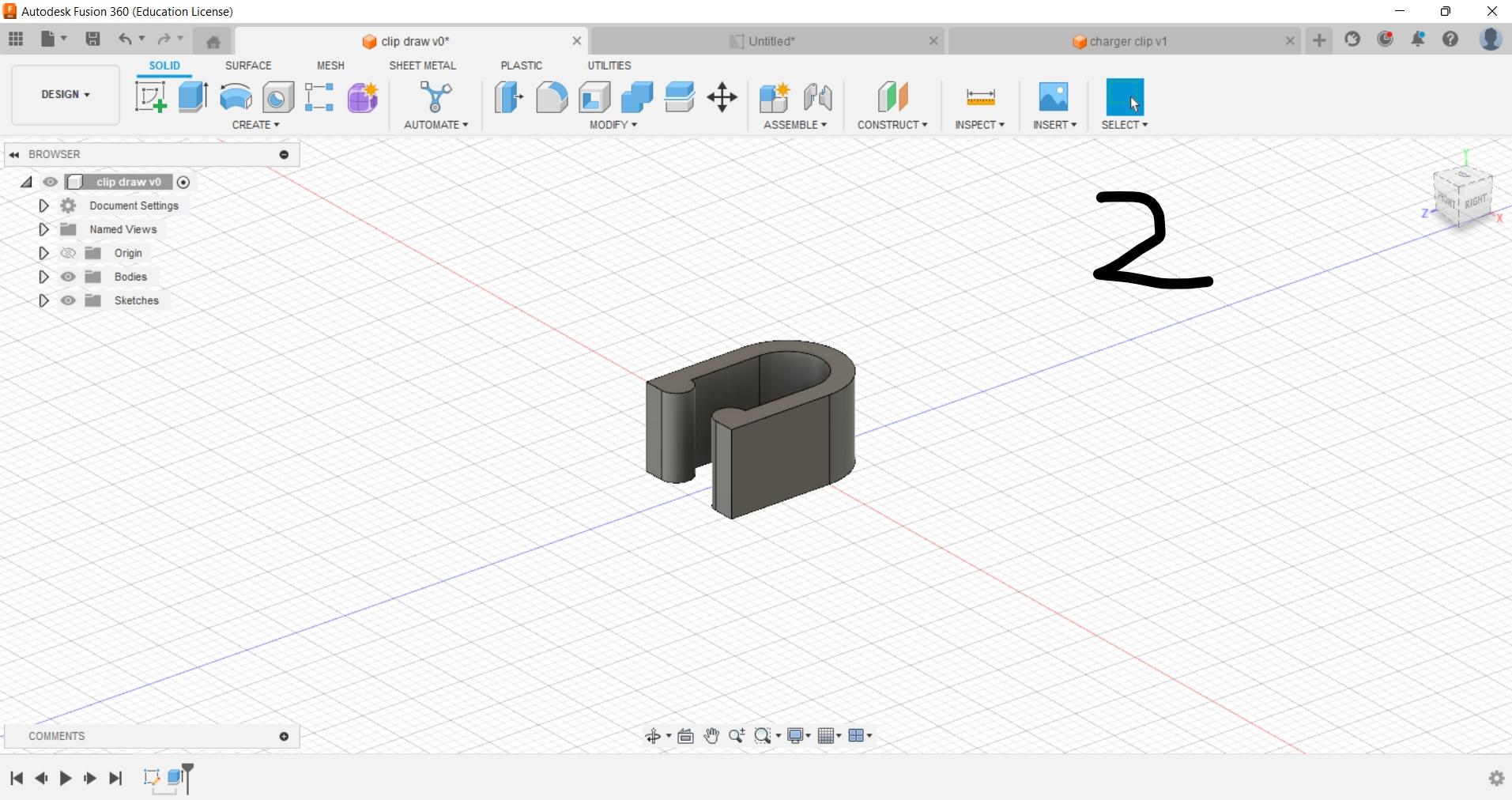Select the Offset Face tool
Screen dimensions: 1512x800
pos(680,97)
